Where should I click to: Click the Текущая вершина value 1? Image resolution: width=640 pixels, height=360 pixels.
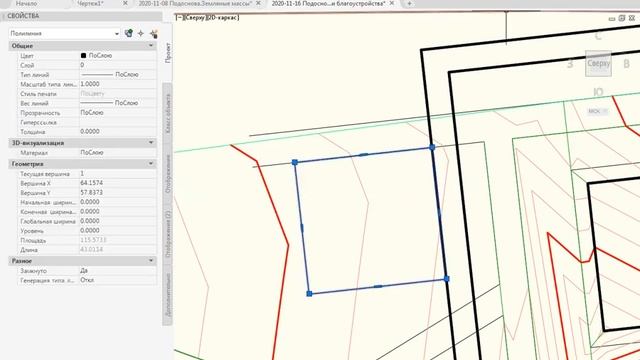tap(118, 174)
